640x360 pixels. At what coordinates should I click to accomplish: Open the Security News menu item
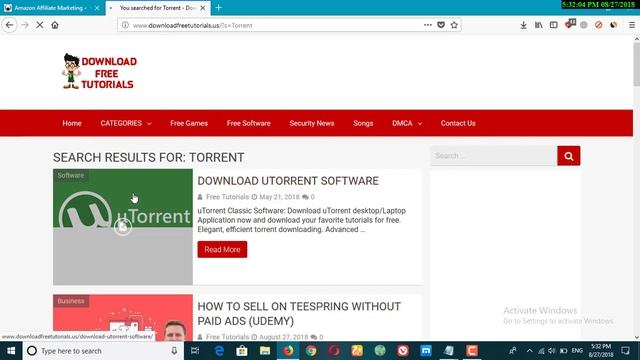coord(312,123)
